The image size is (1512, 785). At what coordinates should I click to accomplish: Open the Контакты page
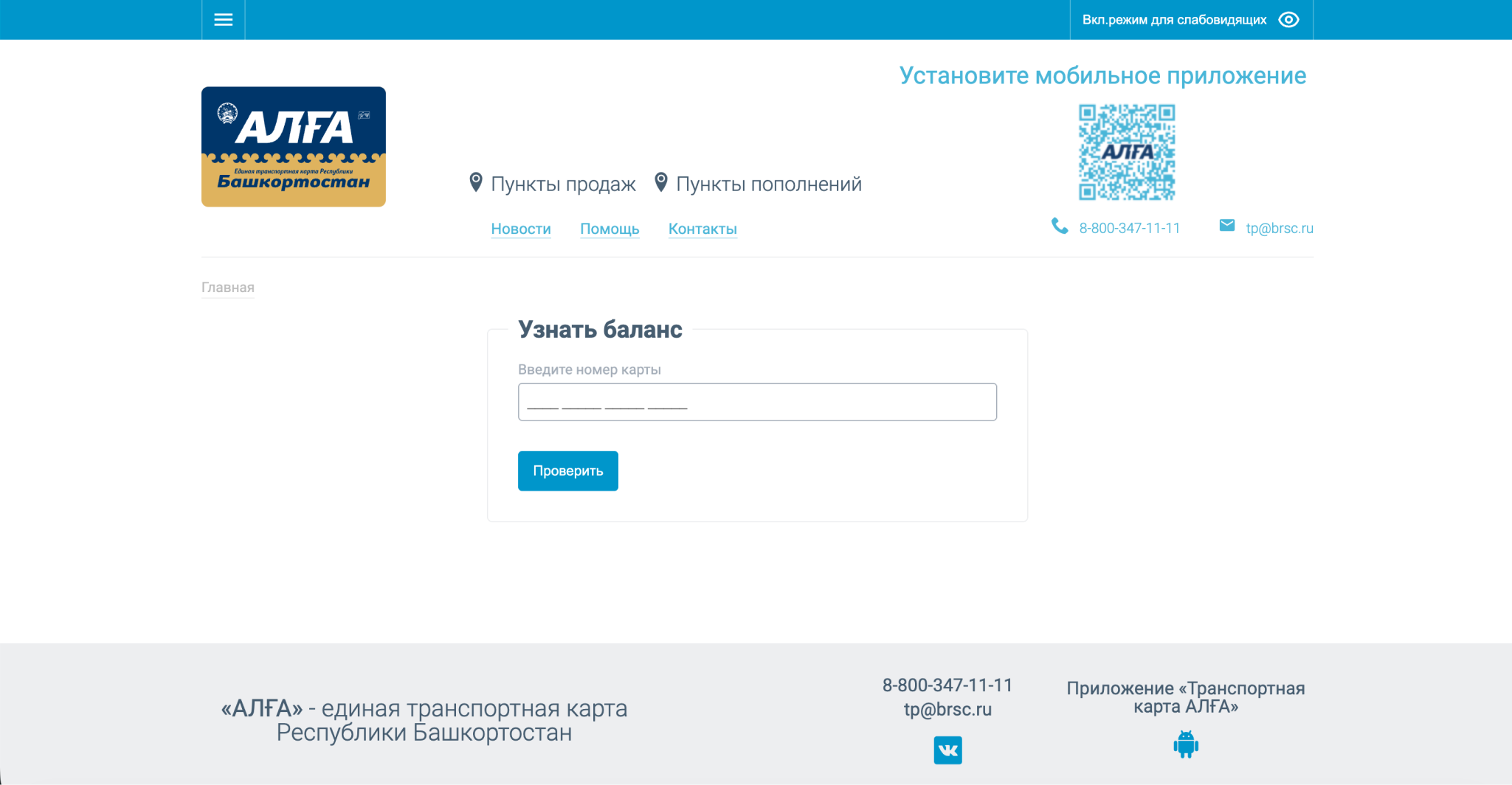703,229
